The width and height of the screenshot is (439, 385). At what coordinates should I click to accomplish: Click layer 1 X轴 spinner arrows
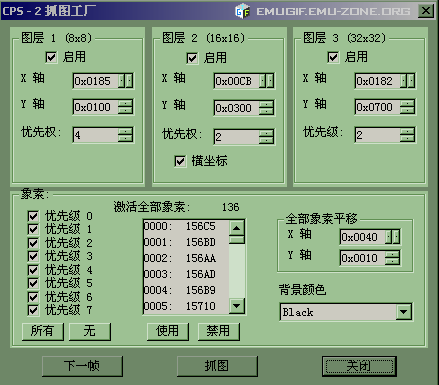(x=126, y=81)
